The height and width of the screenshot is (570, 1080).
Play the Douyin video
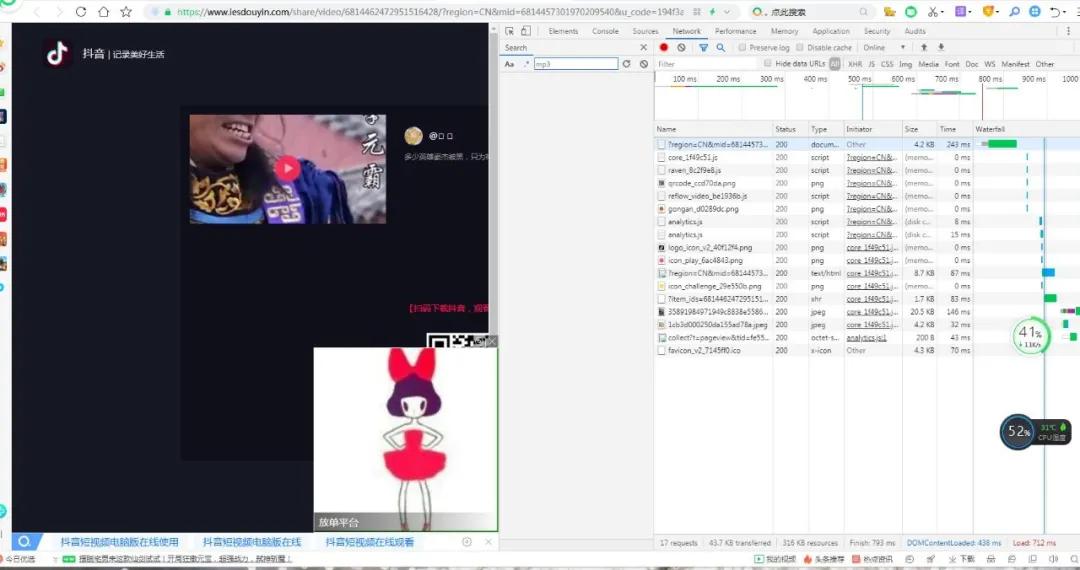pos(287,169)
